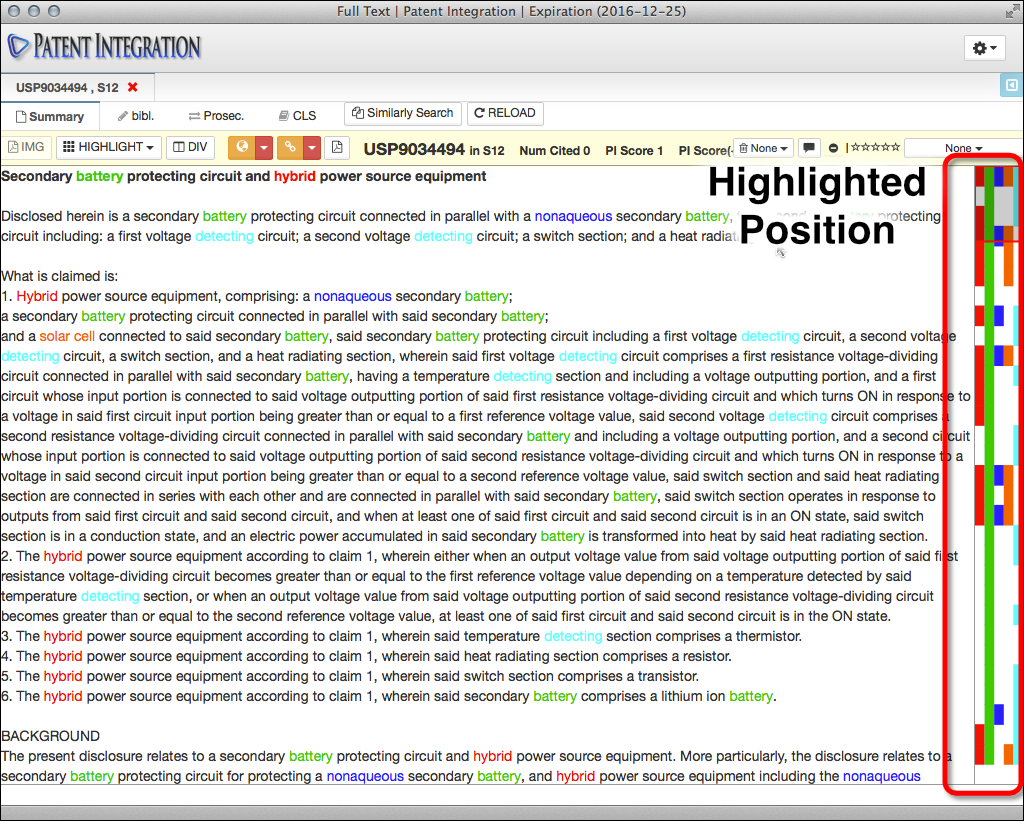
Task: Expand the red arrow beside the globe
Action: click(264, 147)
